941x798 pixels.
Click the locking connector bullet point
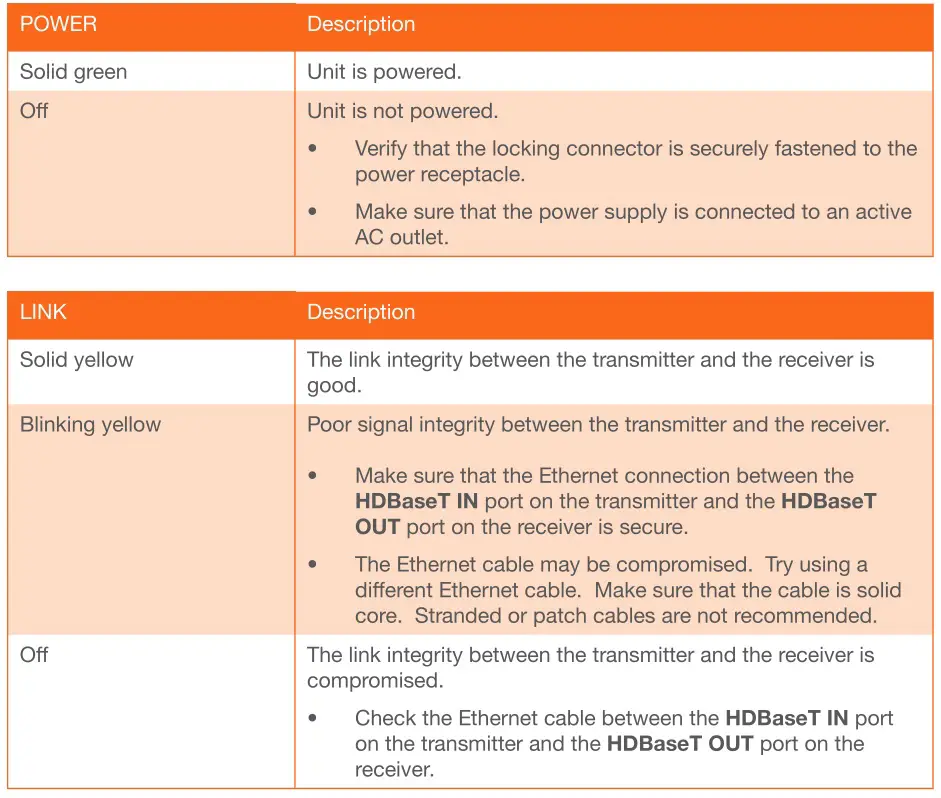[635, 161]
